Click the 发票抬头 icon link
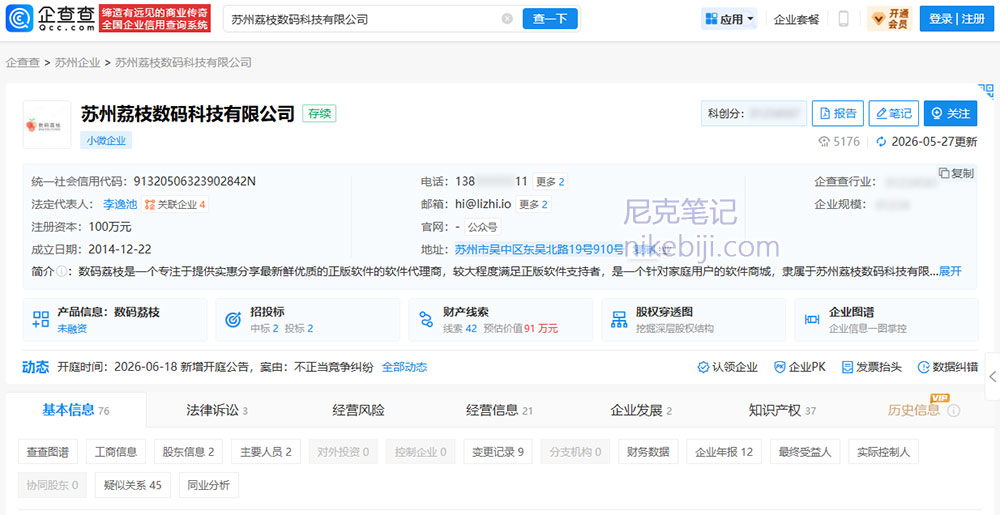1000x515 pixels. 872,367
